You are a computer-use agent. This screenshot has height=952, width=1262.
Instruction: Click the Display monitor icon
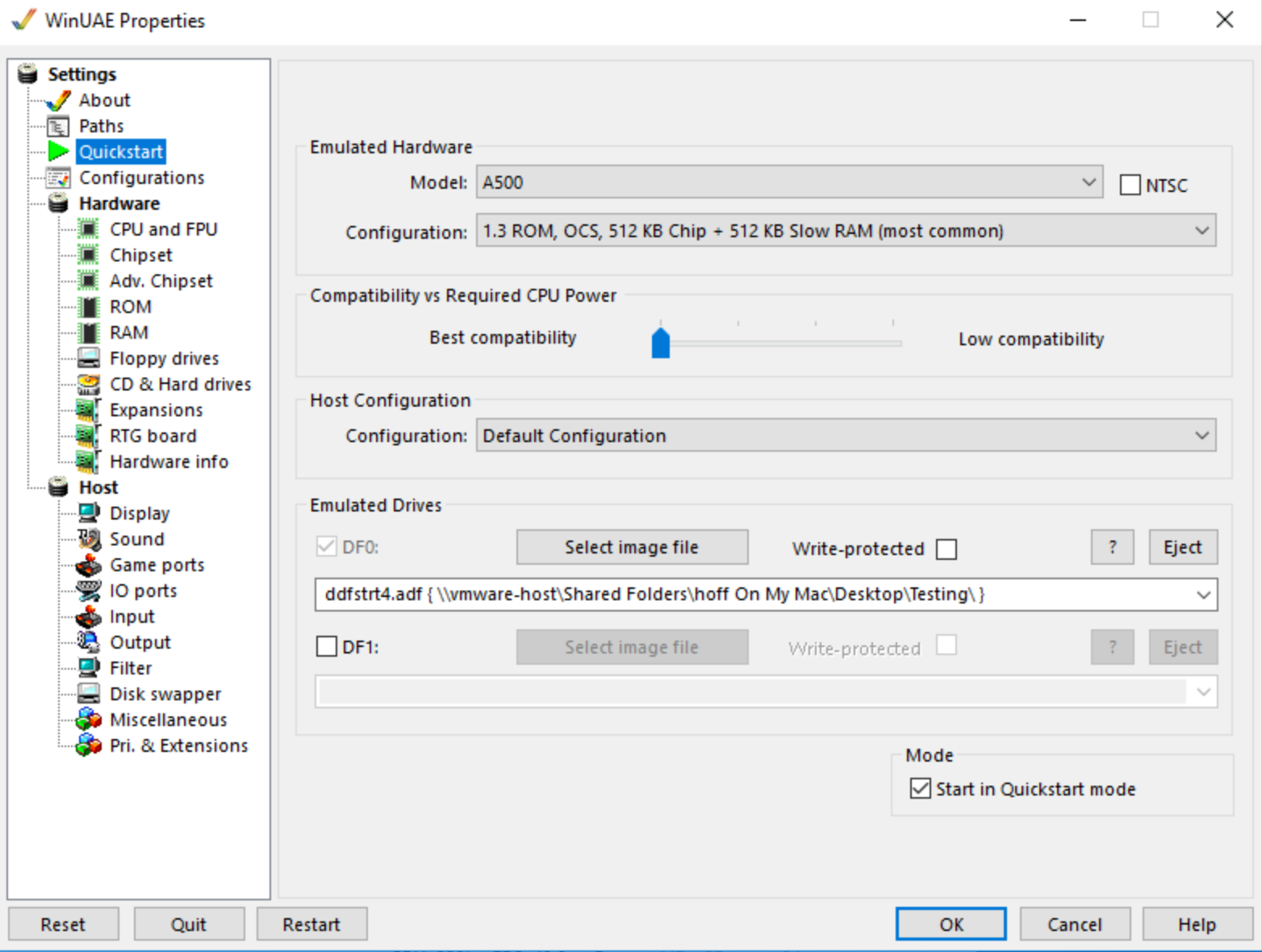click(x=89, y=513)
